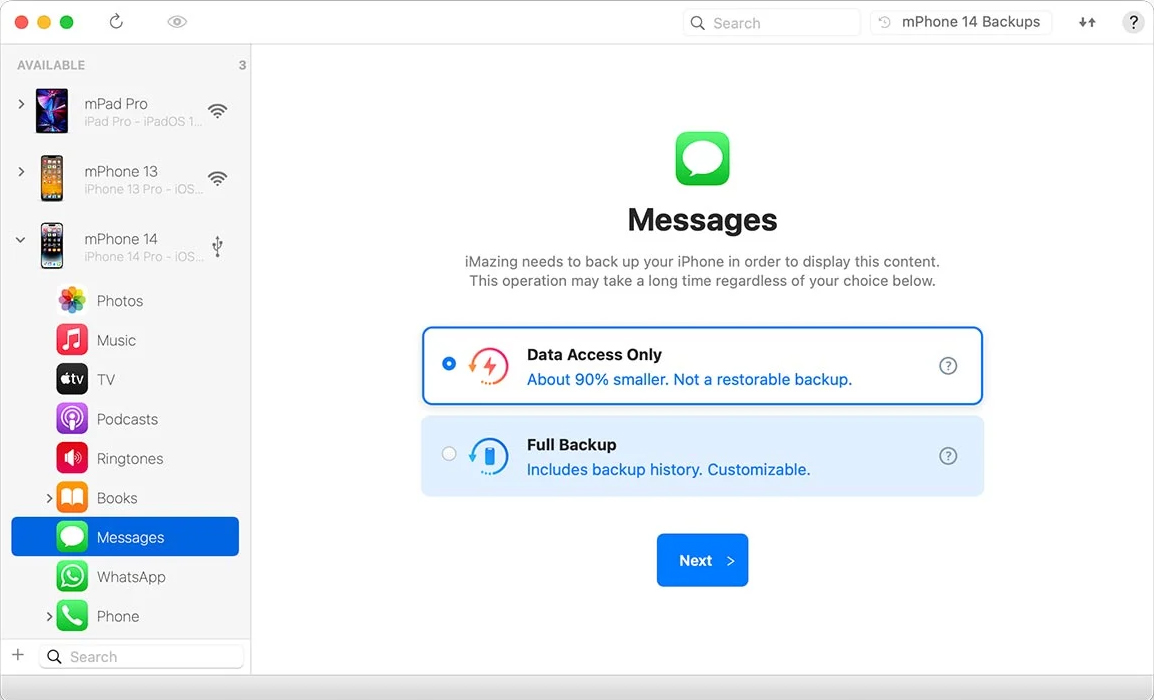
Task: Open the Phone icon in the sidebar
Action: [x=72, y=616]
